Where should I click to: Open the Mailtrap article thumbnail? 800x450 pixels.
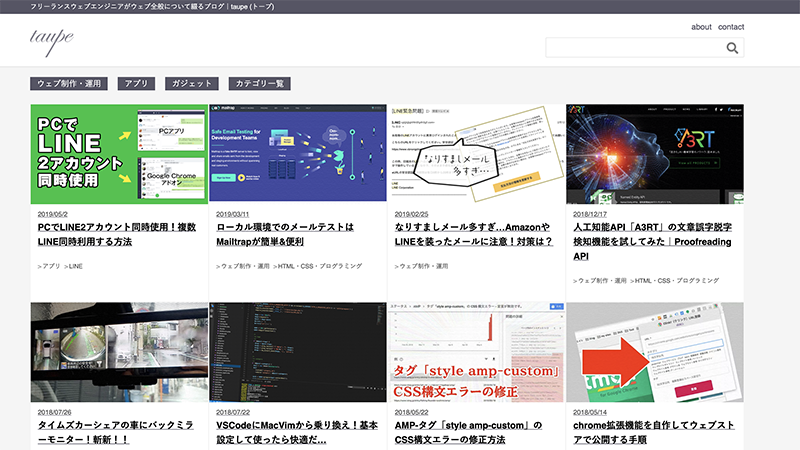(298, 153)
